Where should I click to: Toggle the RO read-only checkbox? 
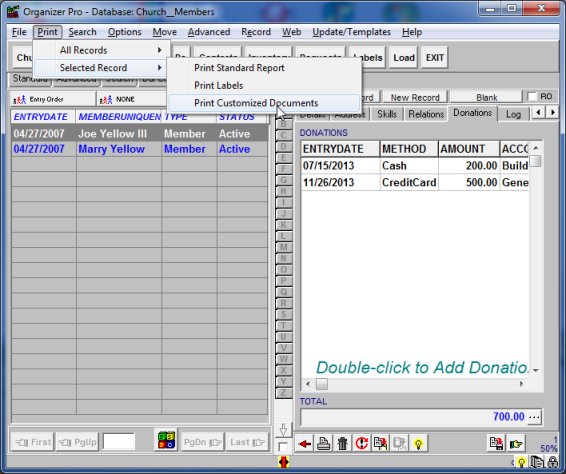tap(532, 97)
